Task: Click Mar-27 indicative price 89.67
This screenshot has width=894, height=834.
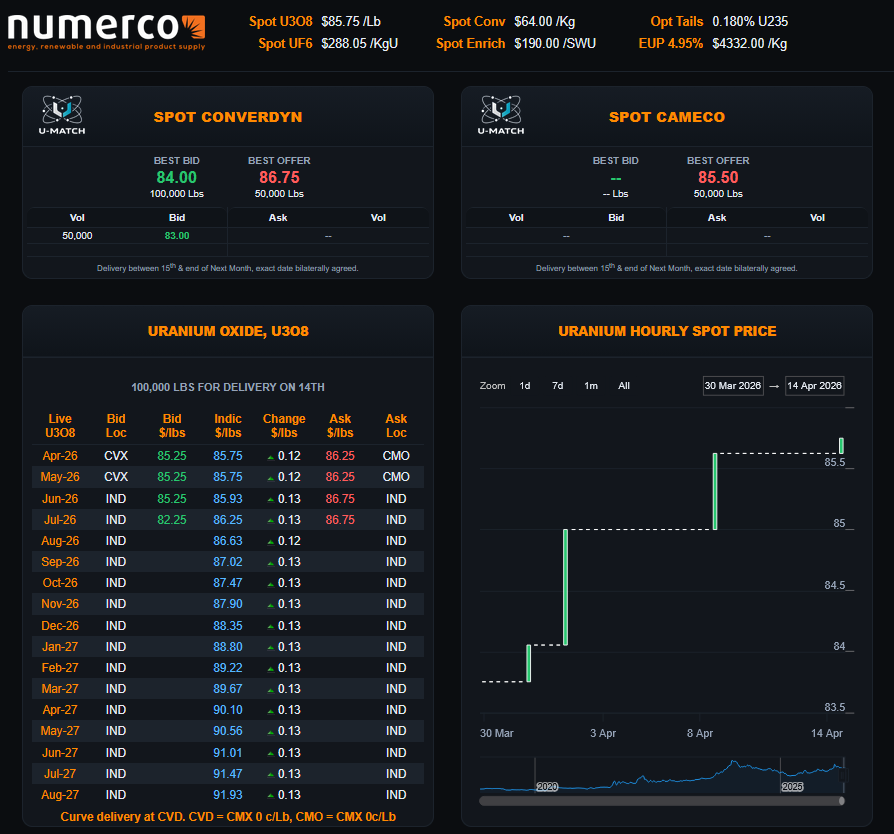Action: (x=227, y=689)
